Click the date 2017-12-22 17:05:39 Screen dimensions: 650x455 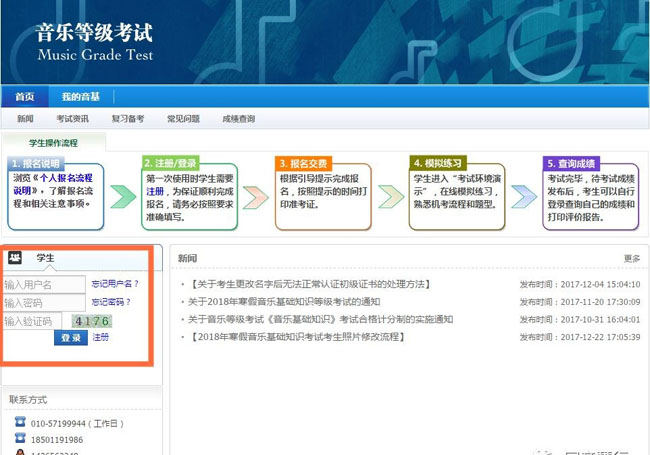pos(600,337)
